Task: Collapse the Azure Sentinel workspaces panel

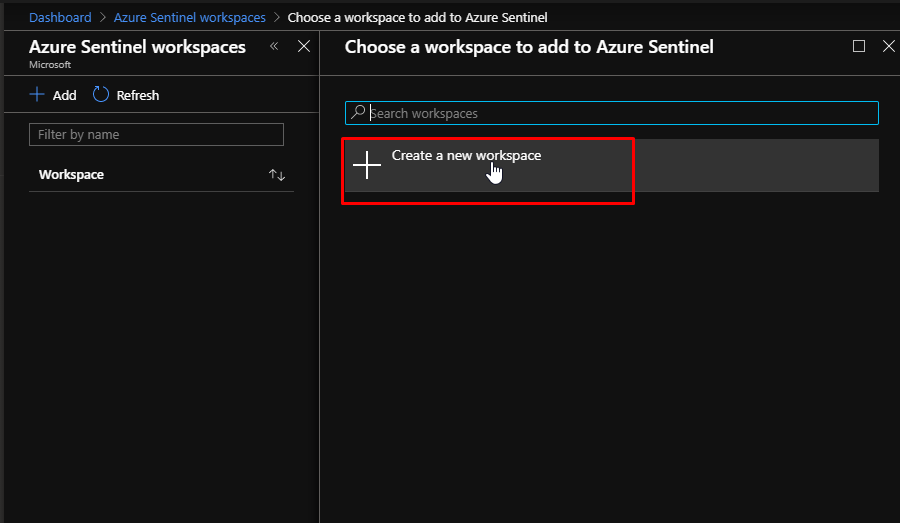Action: pos(274,46)
